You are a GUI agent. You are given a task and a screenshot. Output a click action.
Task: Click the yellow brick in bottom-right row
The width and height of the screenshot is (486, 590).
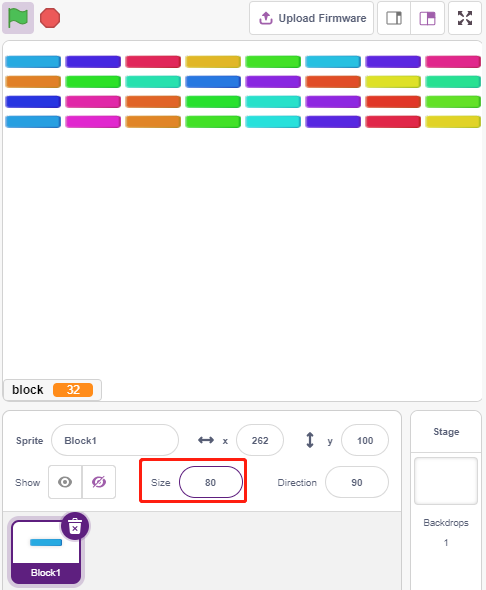click(x=453, y=122)
